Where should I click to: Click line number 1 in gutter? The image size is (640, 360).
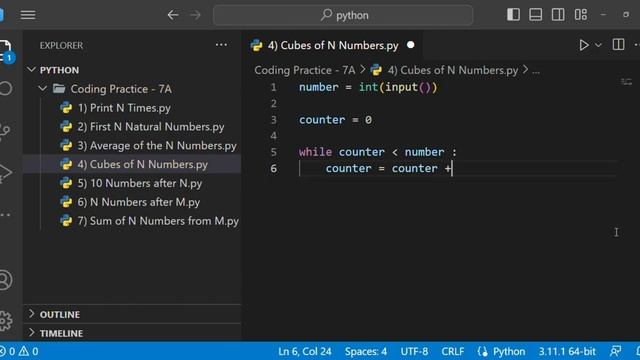[273, 87]
